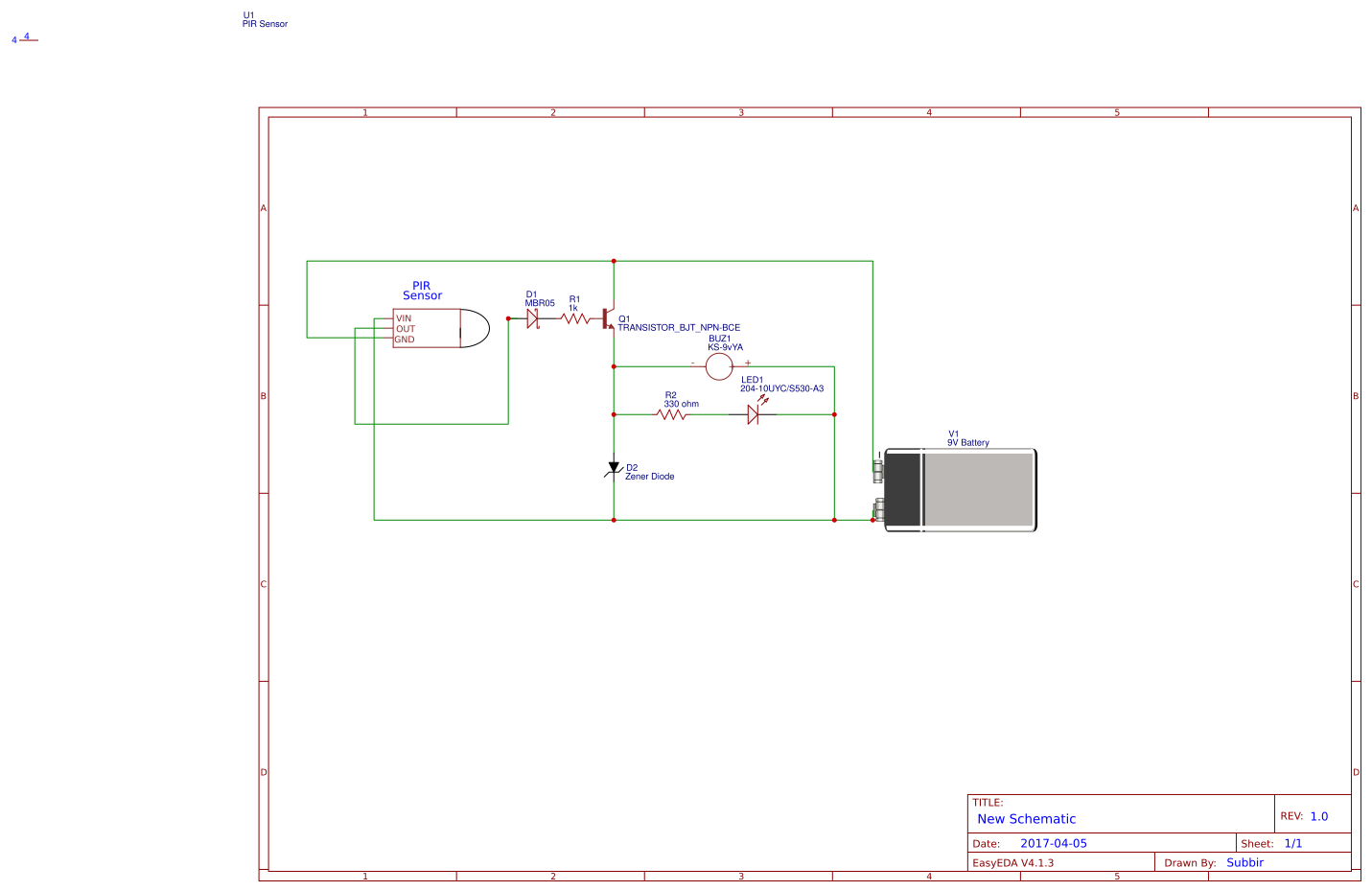Select the U1 PIR Sensor reference label
This screenshot has height=891, width=1372.
(x=266, y=19)
